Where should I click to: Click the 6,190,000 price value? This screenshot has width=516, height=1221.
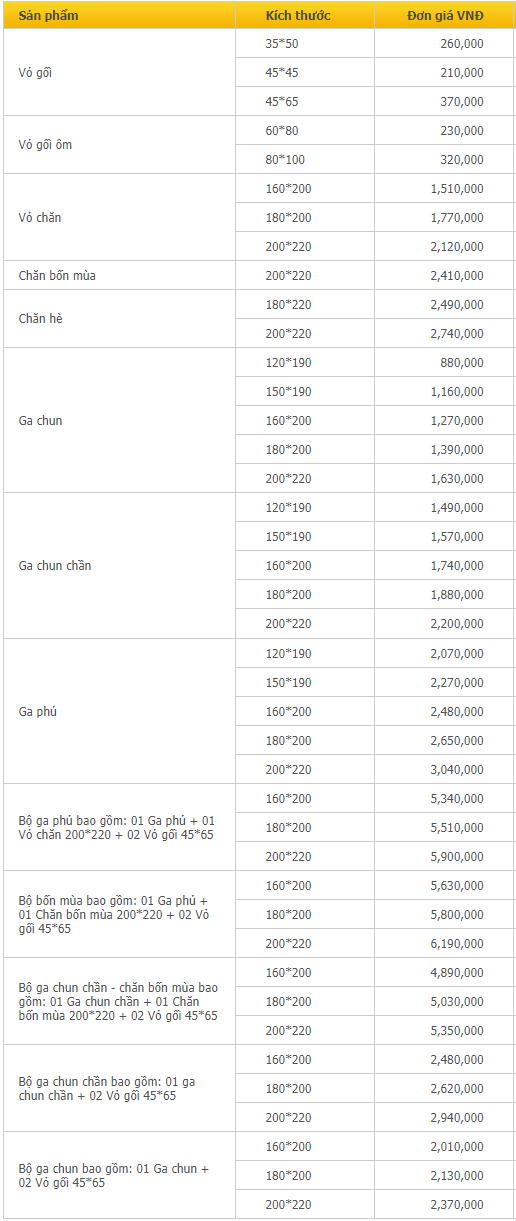(458, 943)
